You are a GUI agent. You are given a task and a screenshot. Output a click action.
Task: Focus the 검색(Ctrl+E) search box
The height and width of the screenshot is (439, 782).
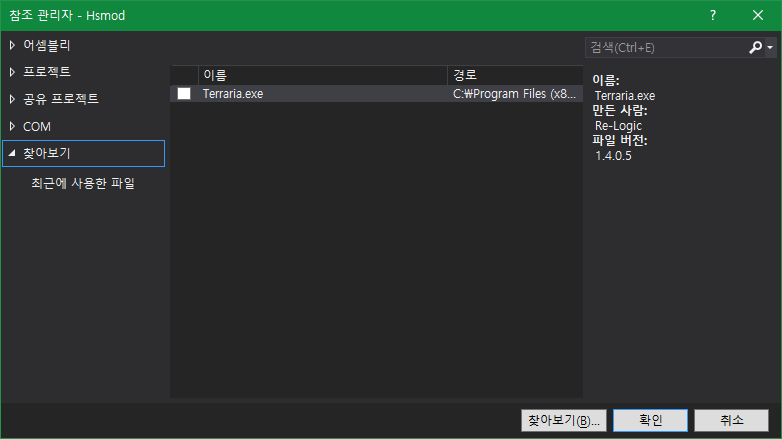[x=666, y=48]
